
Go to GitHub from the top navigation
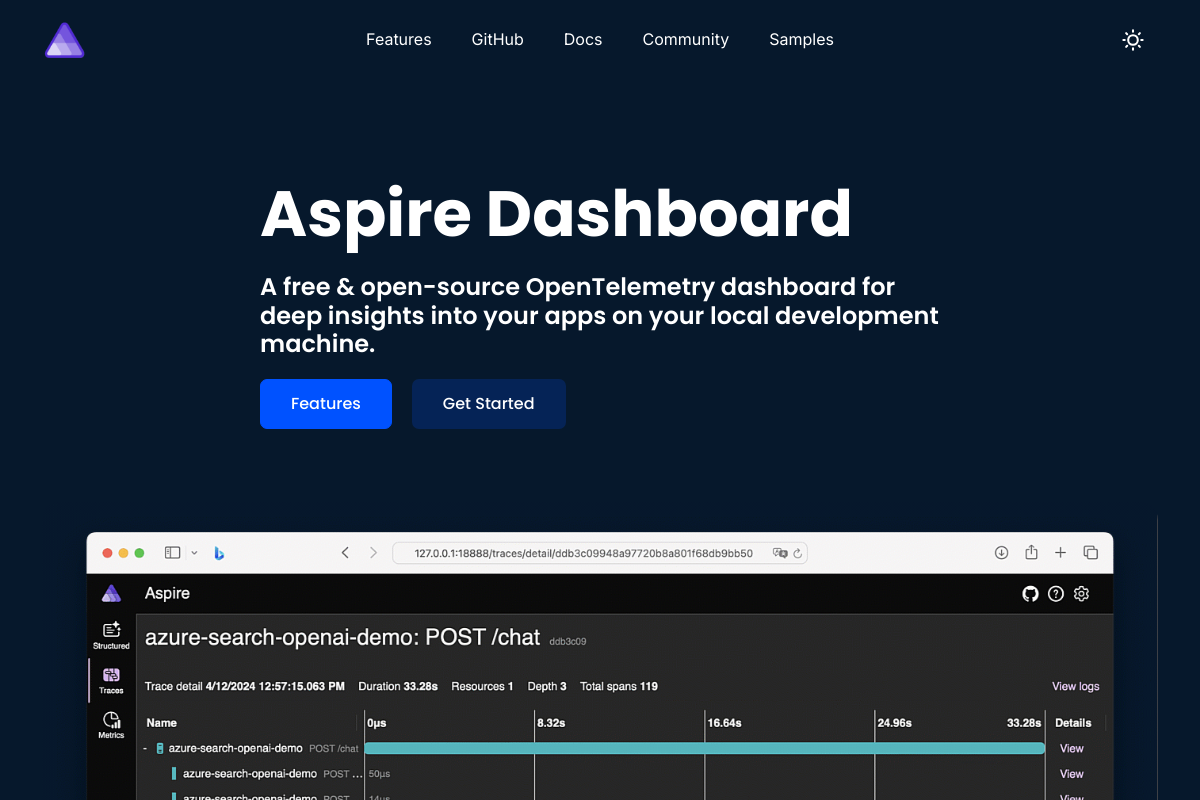pyautogui.click(x=498, y=40)
